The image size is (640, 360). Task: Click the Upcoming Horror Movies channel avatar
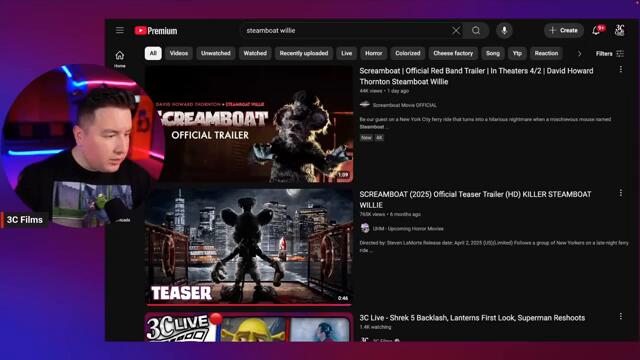tap(364, 228)
